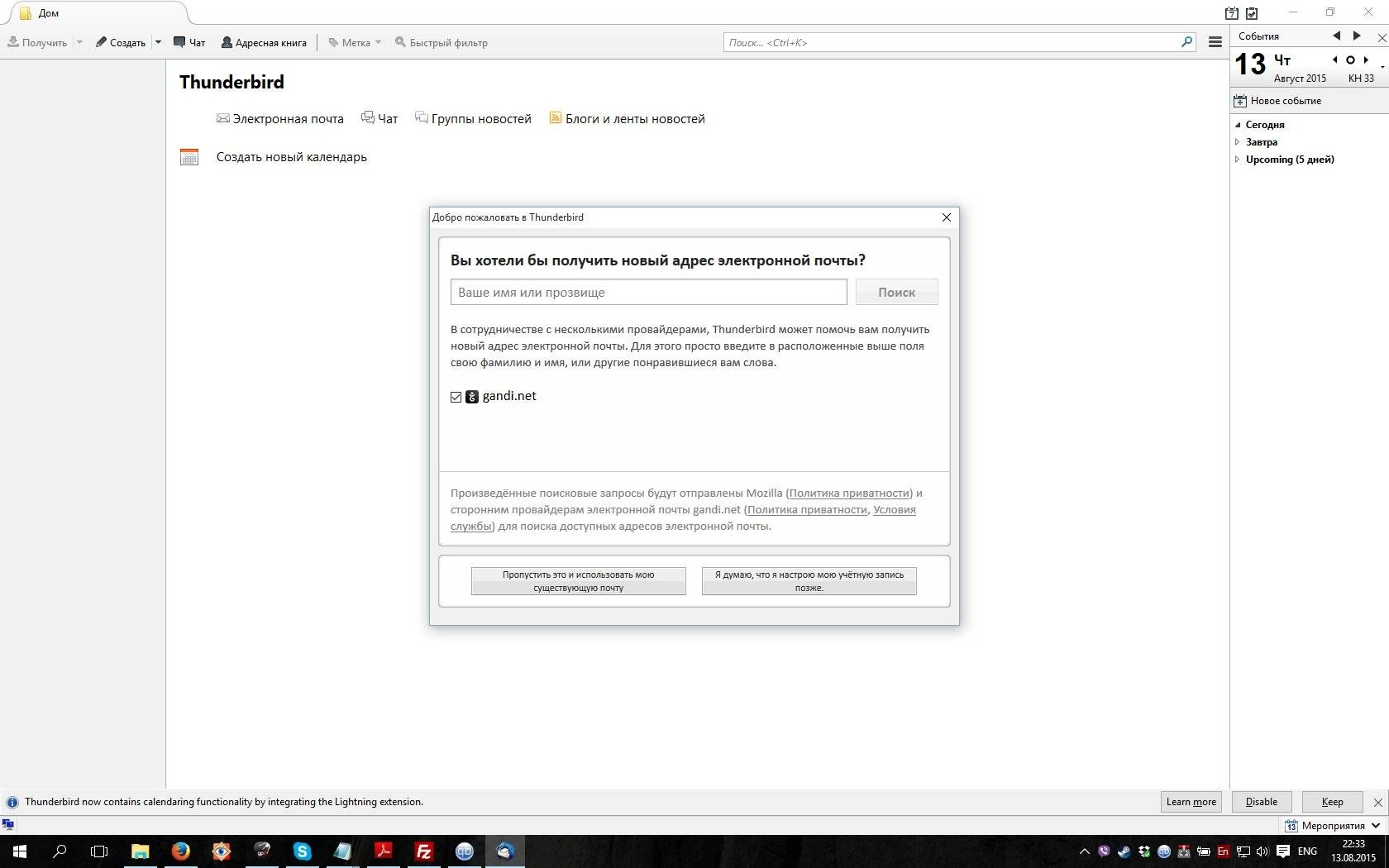The height and width of the screenshot is (868, 1389).
Task: Click Пропустить это и использовать мою существующую почту
Action: pyautogui.click(x=579, y=581)
